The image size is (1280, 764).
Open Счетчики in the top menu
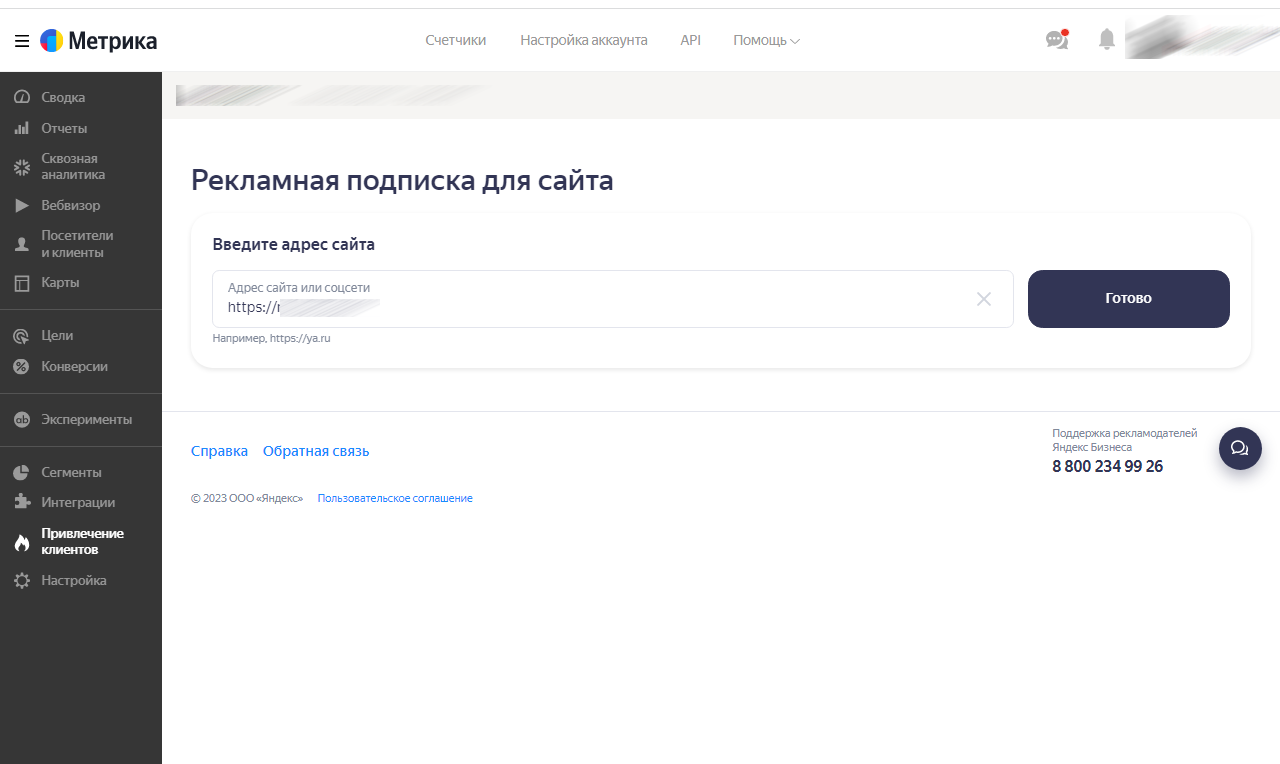click(455, 40)
